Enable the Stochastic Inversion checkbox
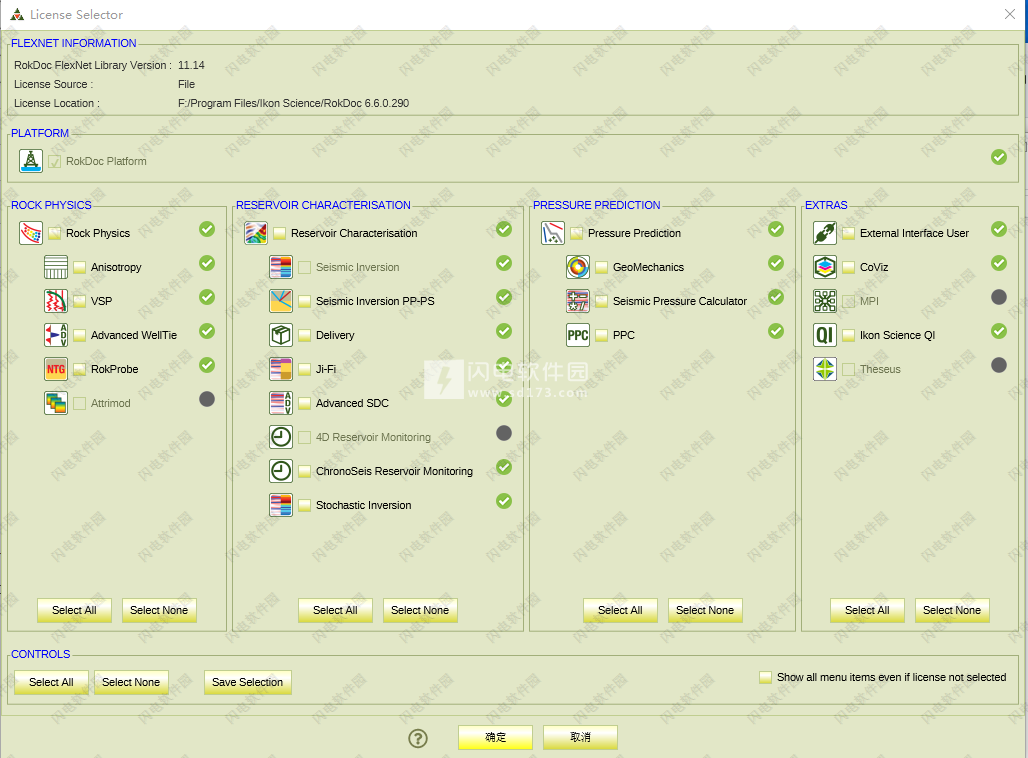Screen dimensions: 1028x758 coord(304,506)
